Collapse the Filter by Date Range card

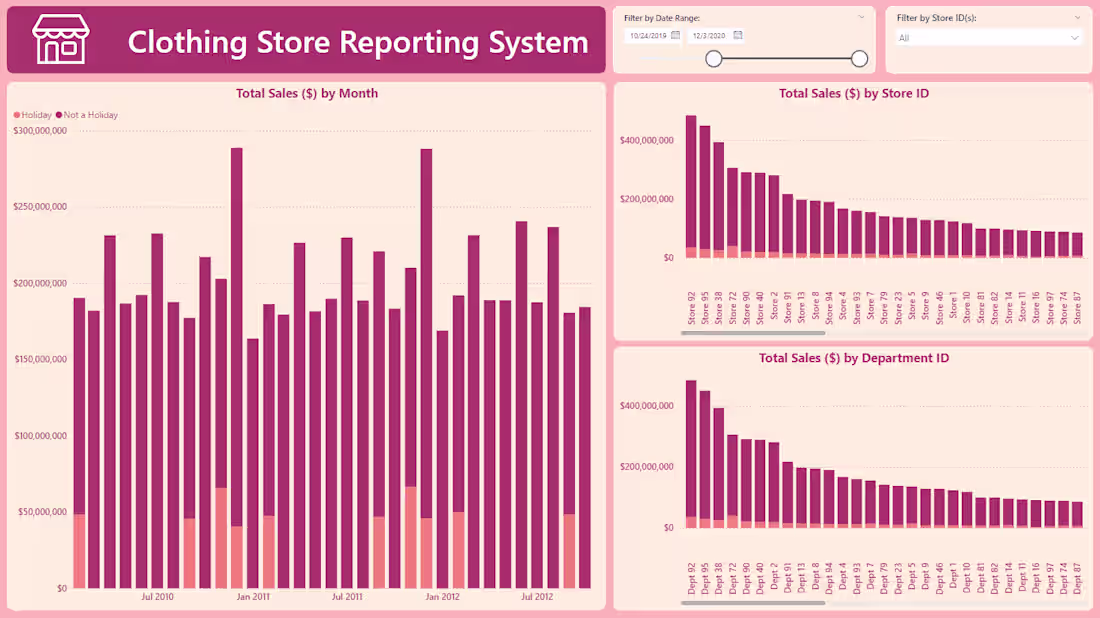click(x=861, y=17)
